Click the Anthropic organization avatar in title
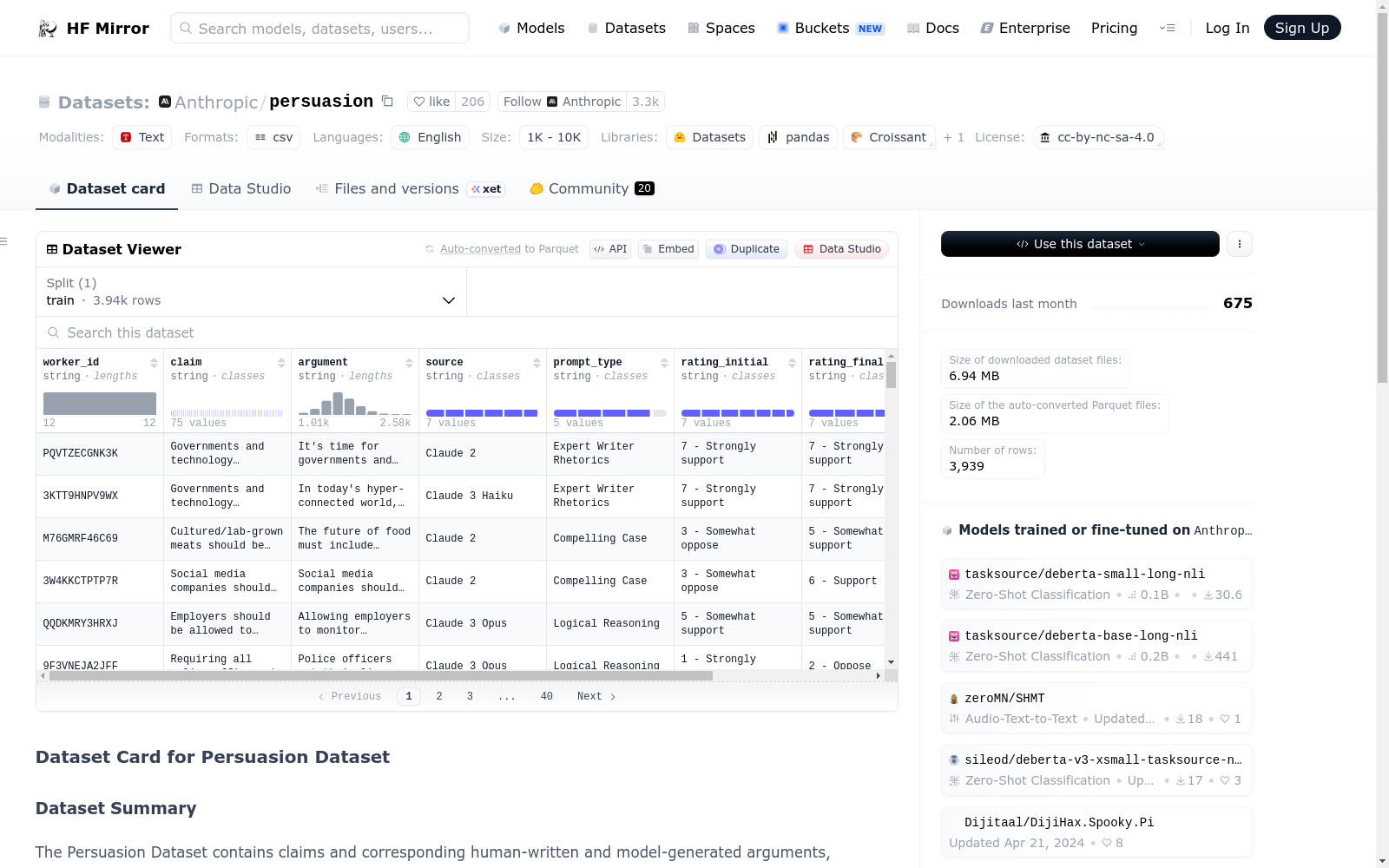This screenshot has width=1389, height=868. tap(165, 102)
